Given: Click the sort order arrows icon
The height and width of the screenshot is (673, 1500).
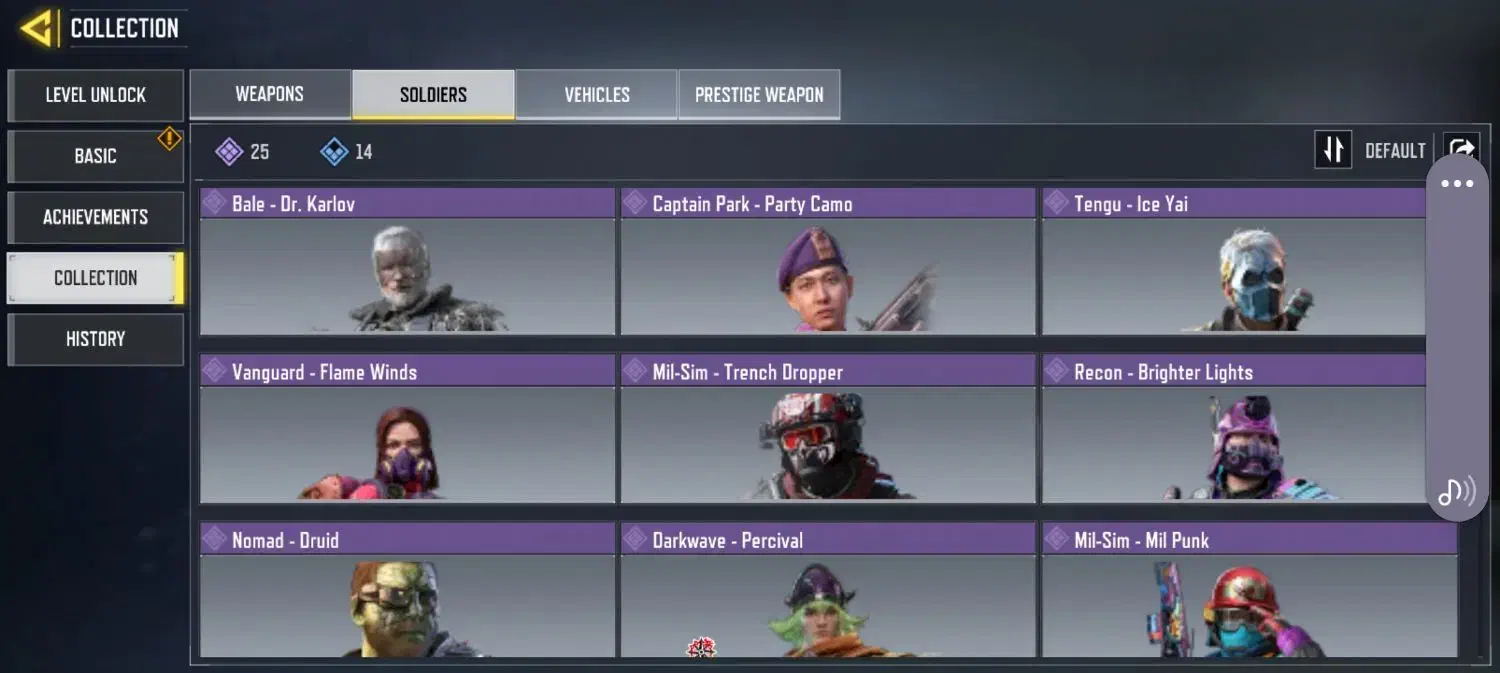Looking at the screenshot, I should click(x=1333, y=151).
